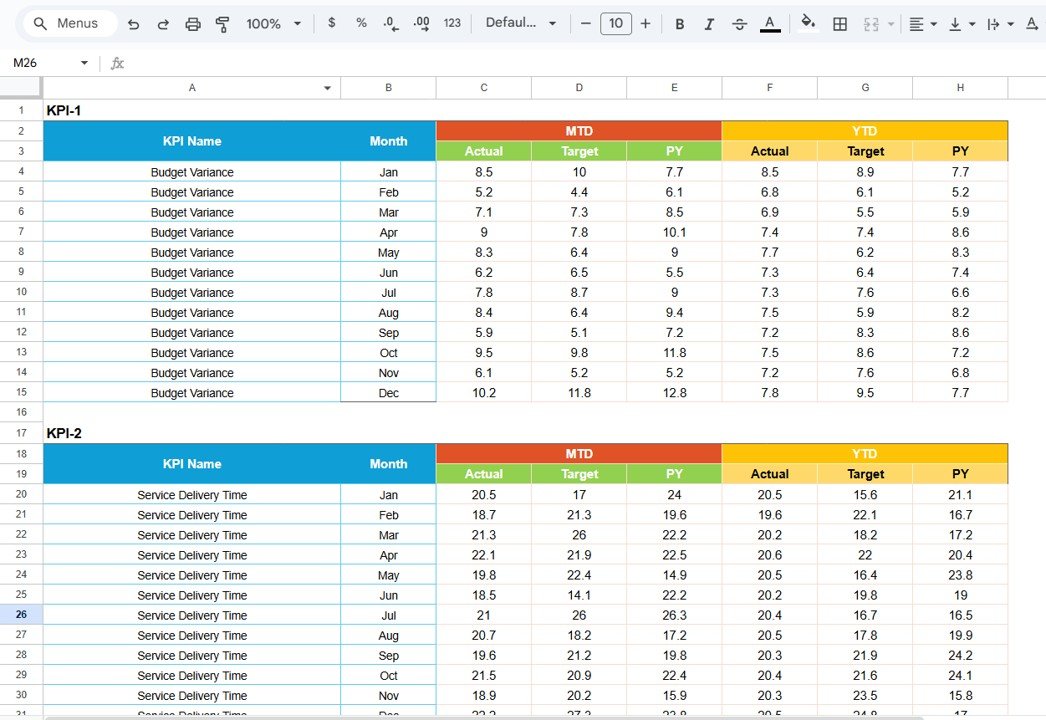
Task: Click the Print icon
Action: [193, 23]
